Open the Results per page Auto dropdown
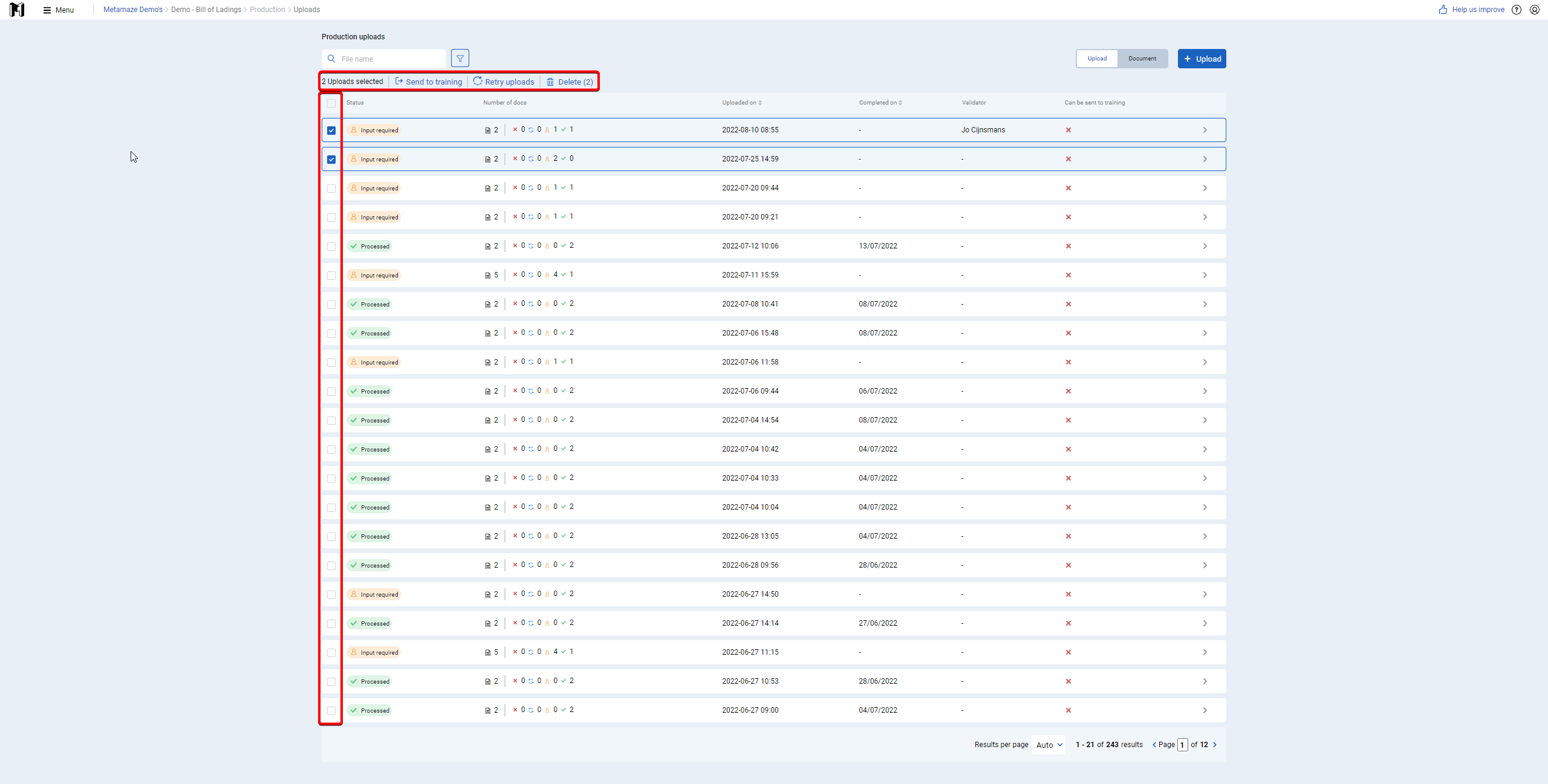 [1049, 745]
